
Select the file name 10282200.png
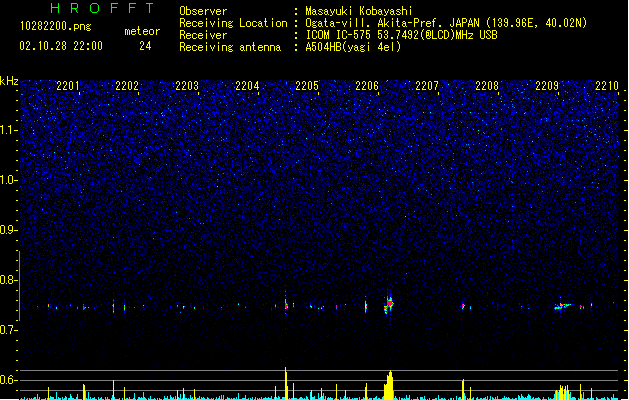(x=55, y=26)
